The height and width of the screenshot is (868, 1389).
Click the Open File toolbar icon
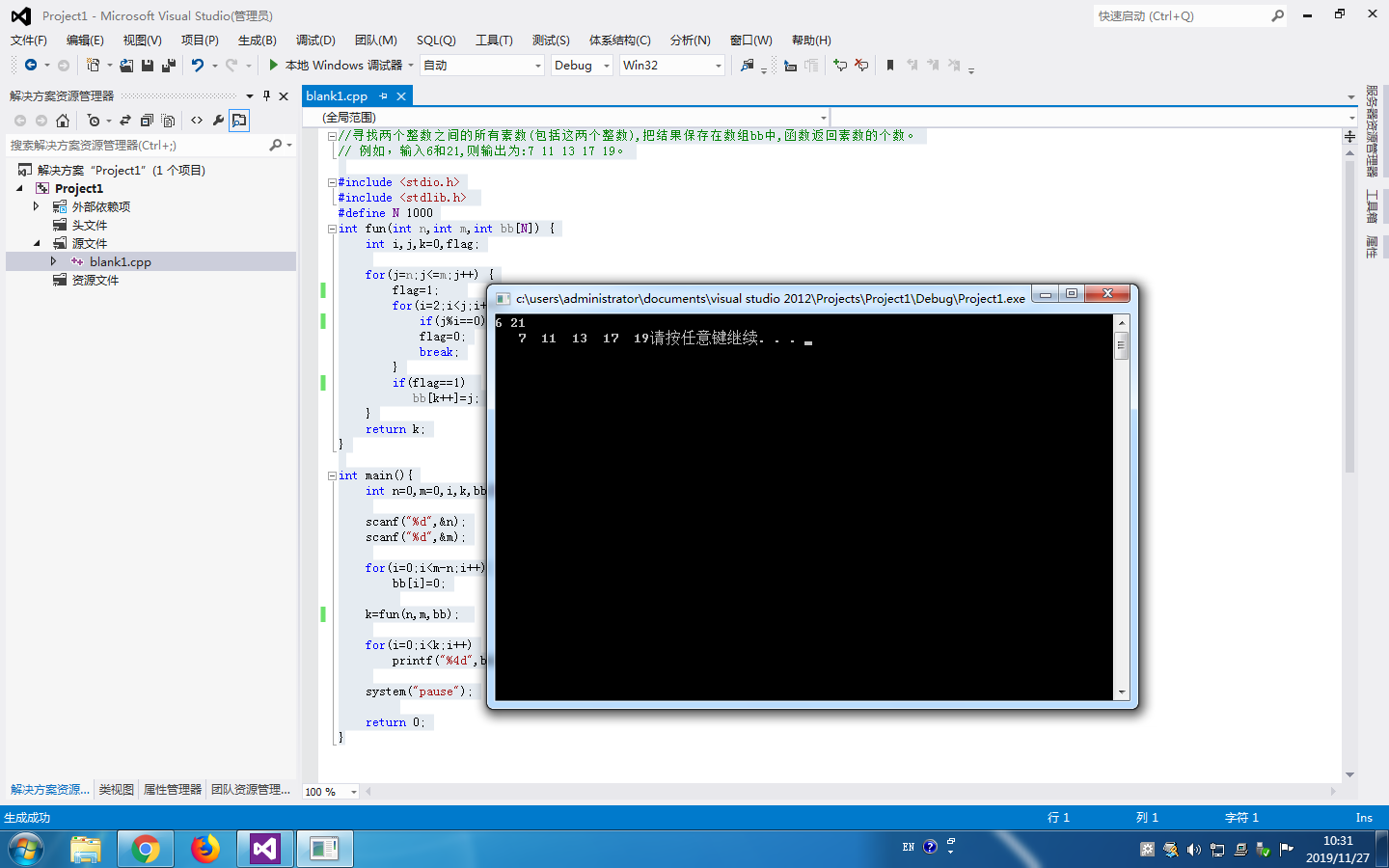click(x=126, y=66)
